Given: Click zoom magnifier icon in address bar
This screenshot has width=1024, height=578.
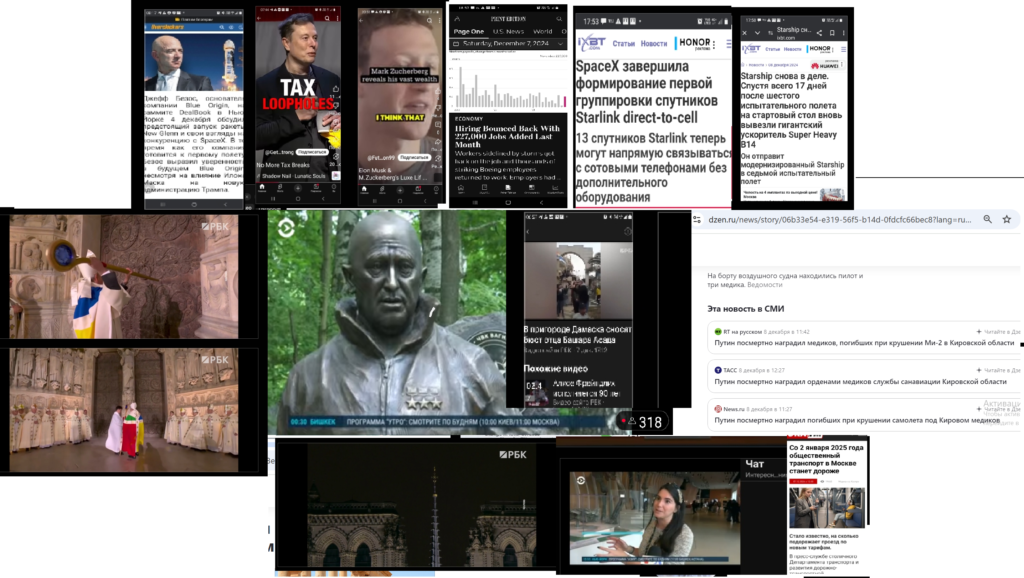Looking at the screenshot, I should point(987,219).
